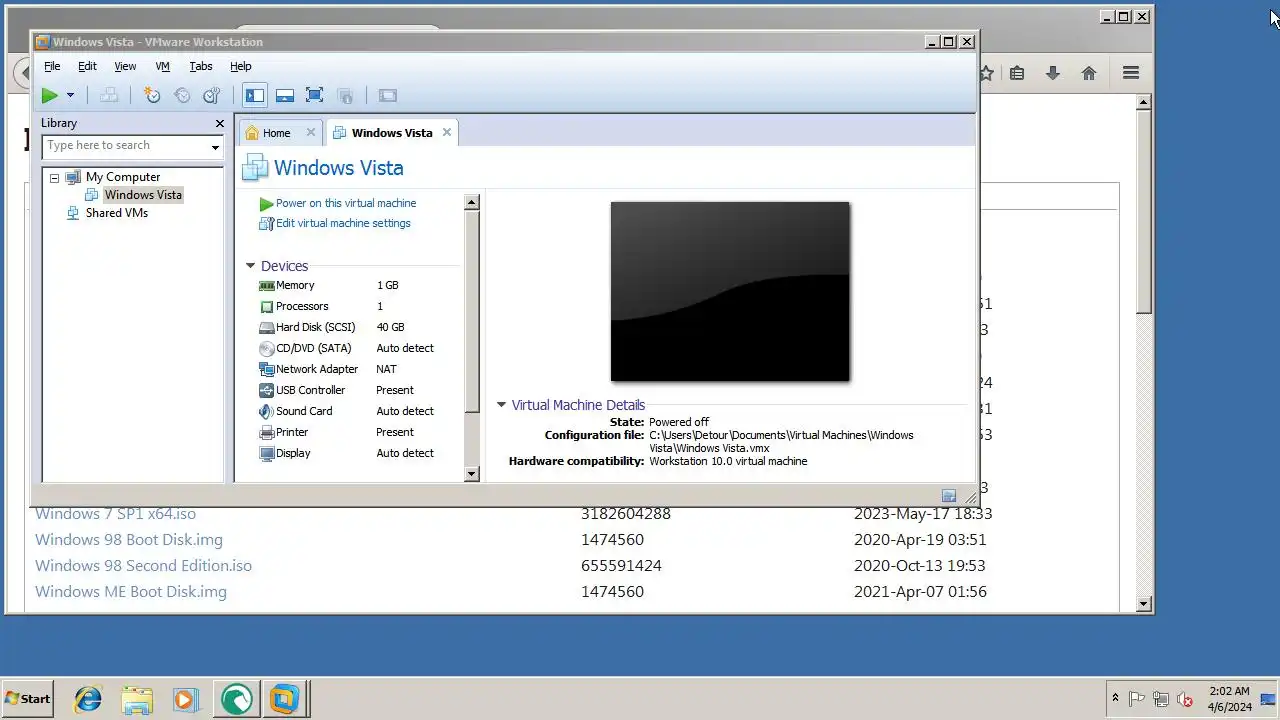Viewport: 1280px width, 720px height.
Task: Open the View menu
Action: coord(125,66)
